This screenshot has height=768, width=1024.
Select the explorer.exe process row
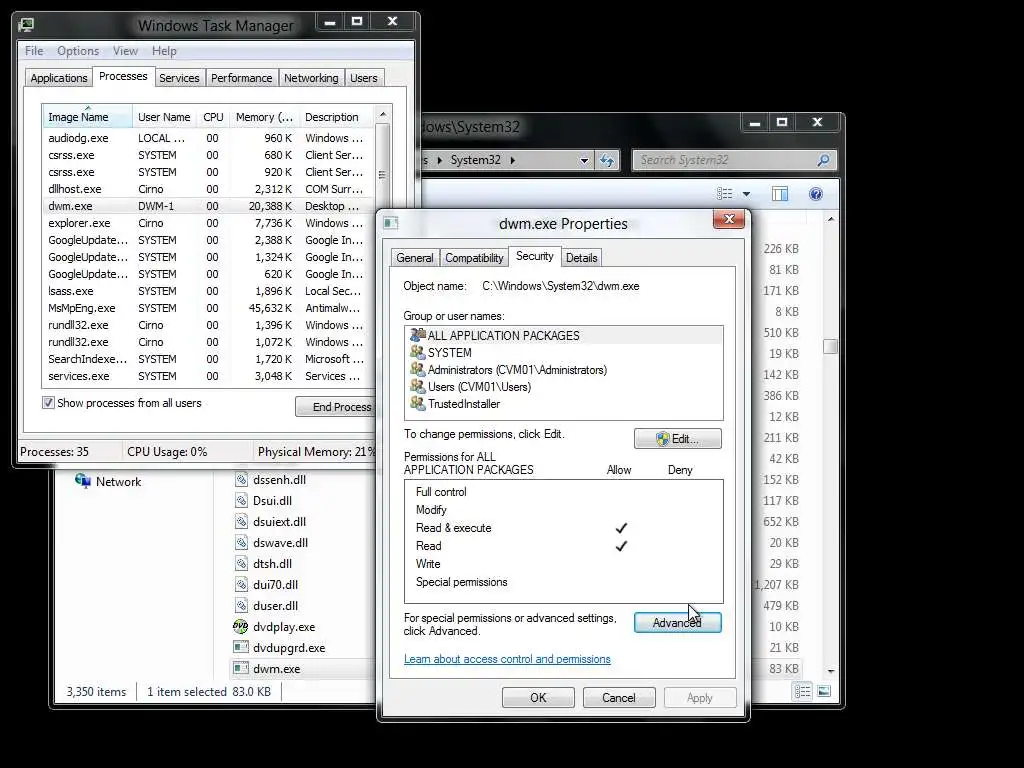(208, 223)
